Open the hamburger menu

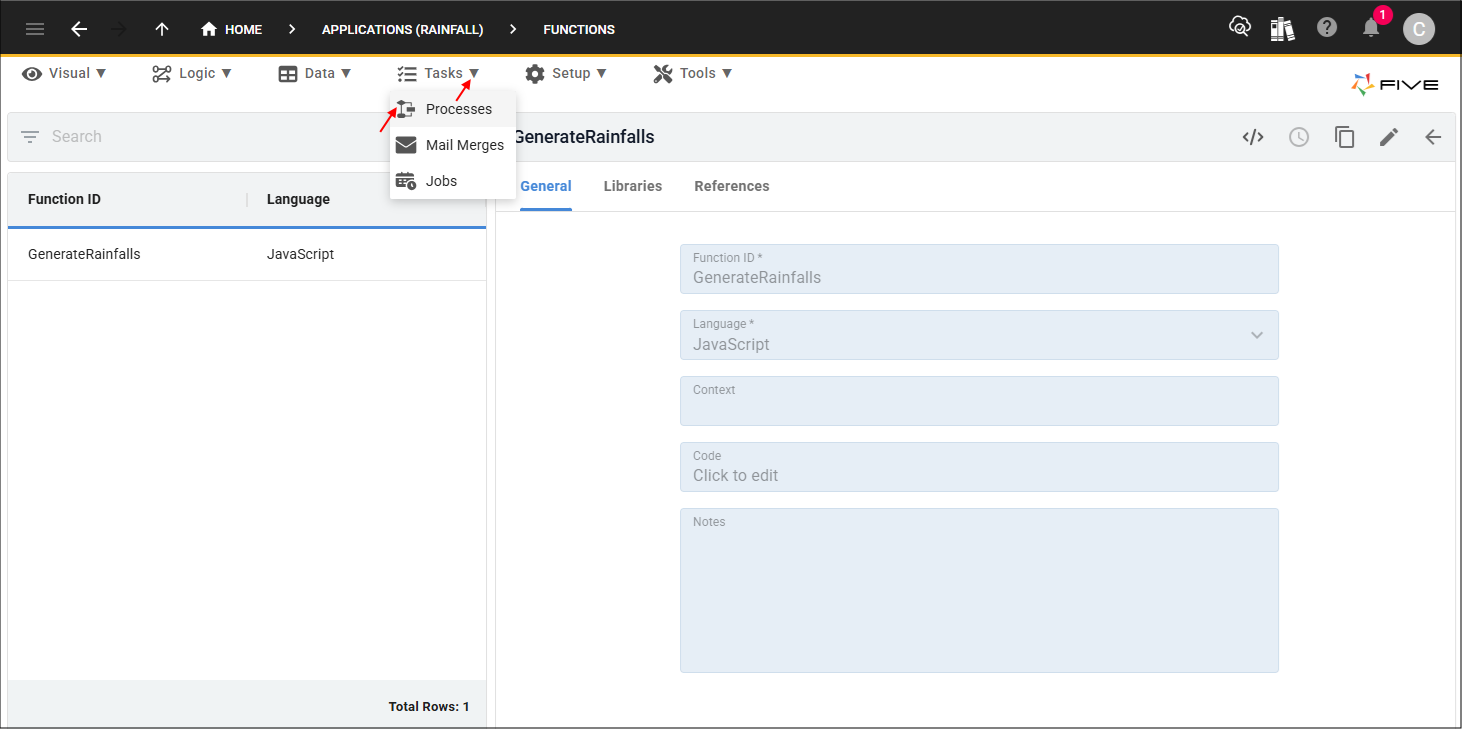[35, 29]
